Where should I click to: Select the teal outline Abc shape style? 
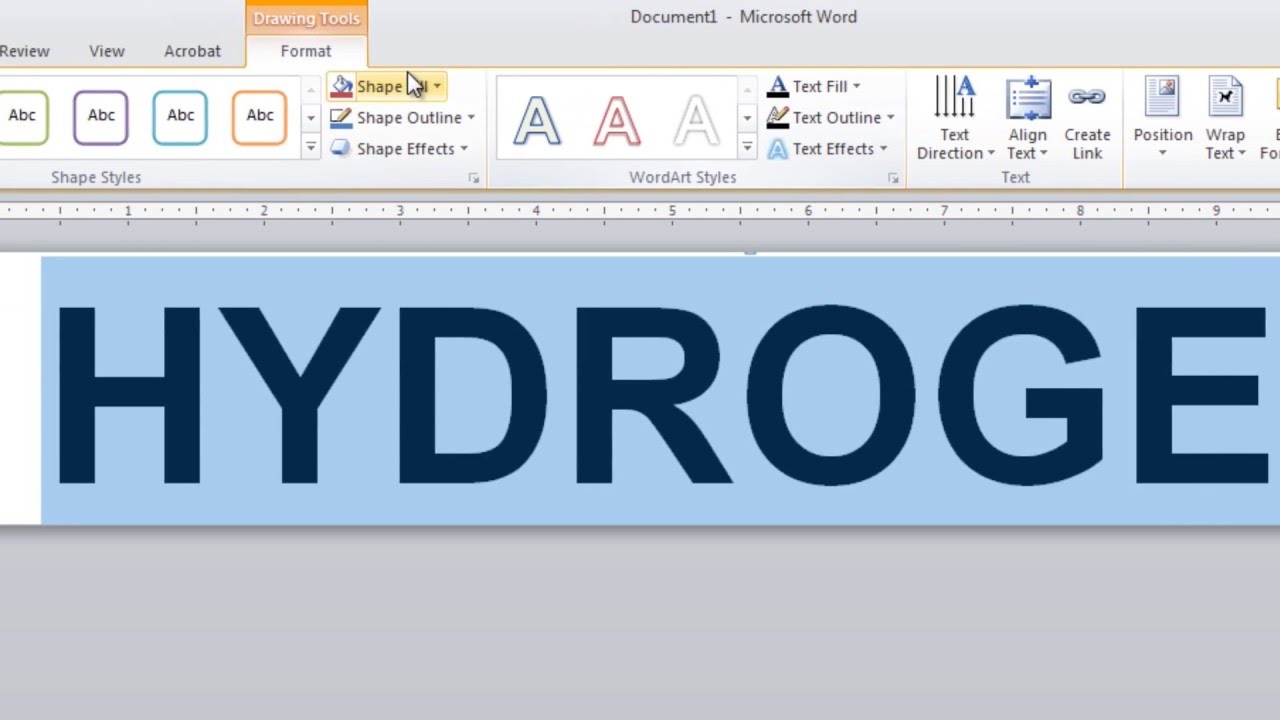180,117
